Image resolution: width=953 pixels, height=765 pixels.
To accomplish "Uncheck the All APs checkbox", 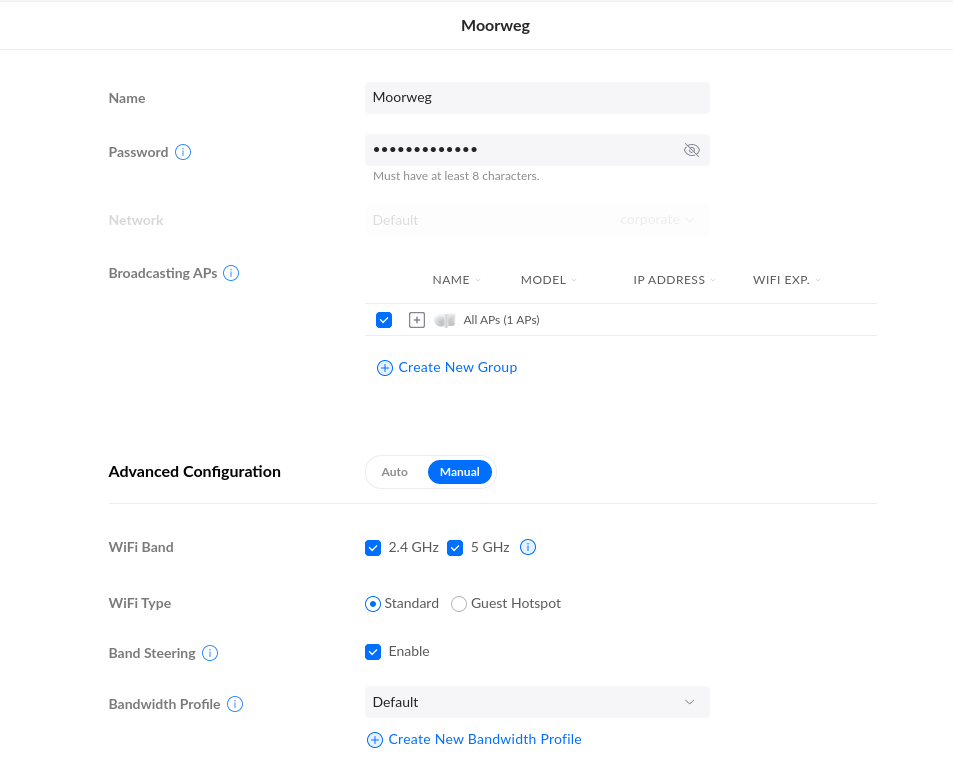I will pyautogui.click(x=384, y=320).
